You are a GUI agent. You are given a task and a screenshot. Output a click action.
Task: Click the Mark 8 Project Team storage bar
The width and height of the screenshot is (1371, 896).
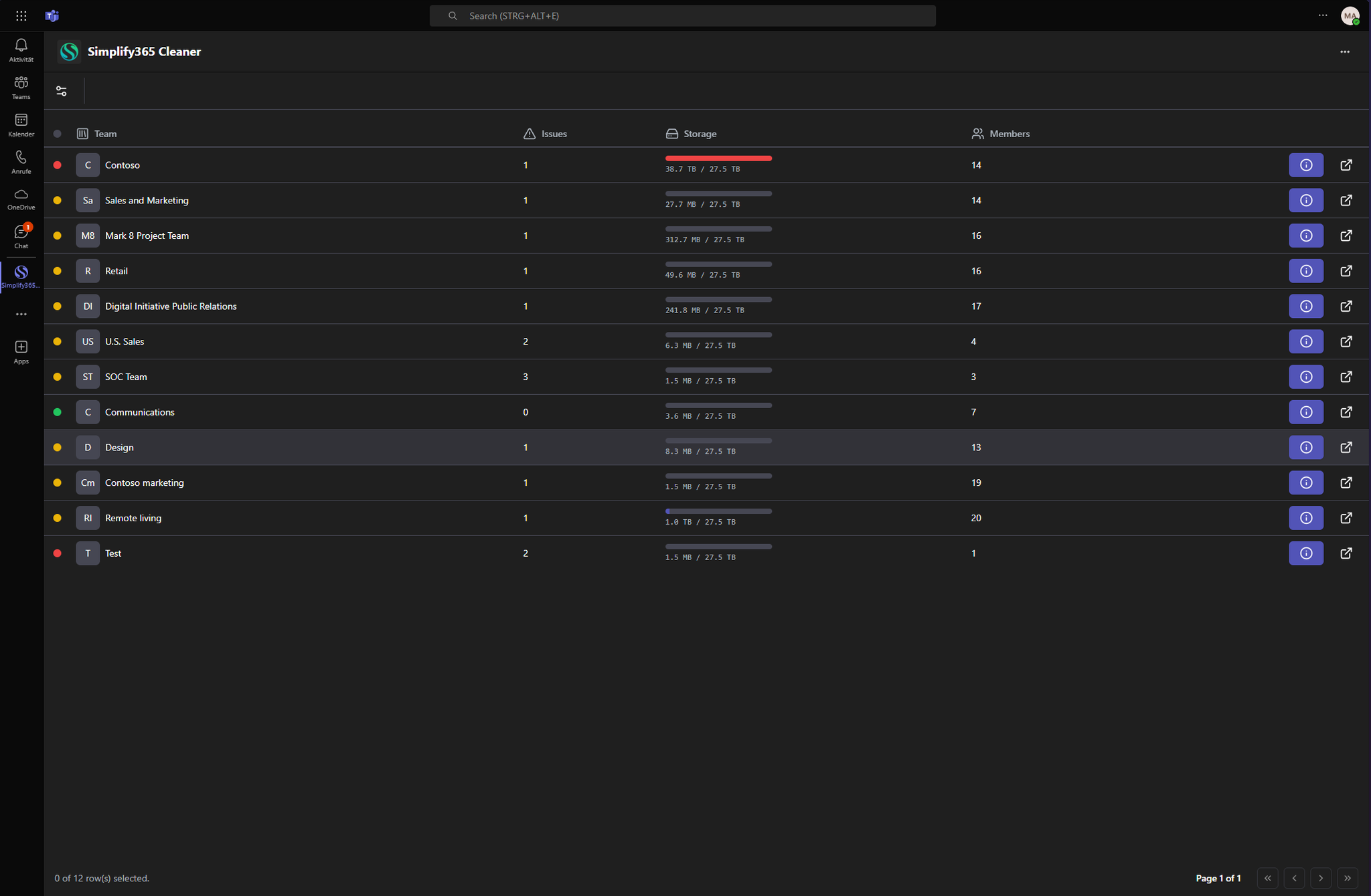(718, 229)
